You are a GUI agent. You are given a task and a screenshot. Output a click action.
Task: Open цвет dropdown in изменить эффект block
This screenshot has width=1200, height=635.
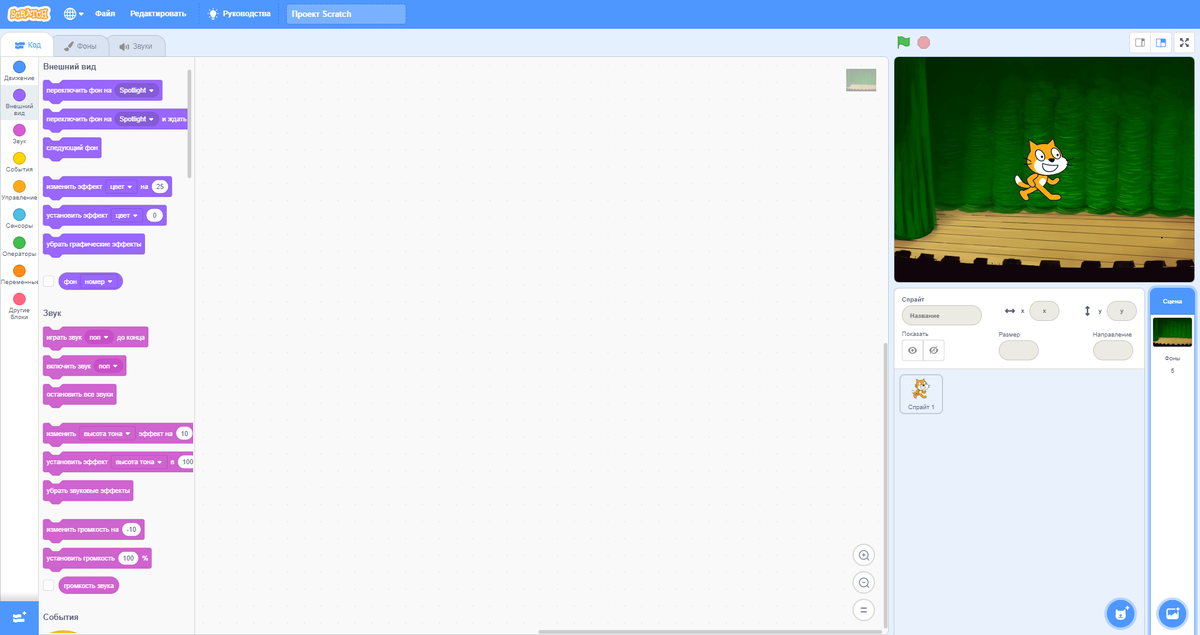(x=121, y=187)
